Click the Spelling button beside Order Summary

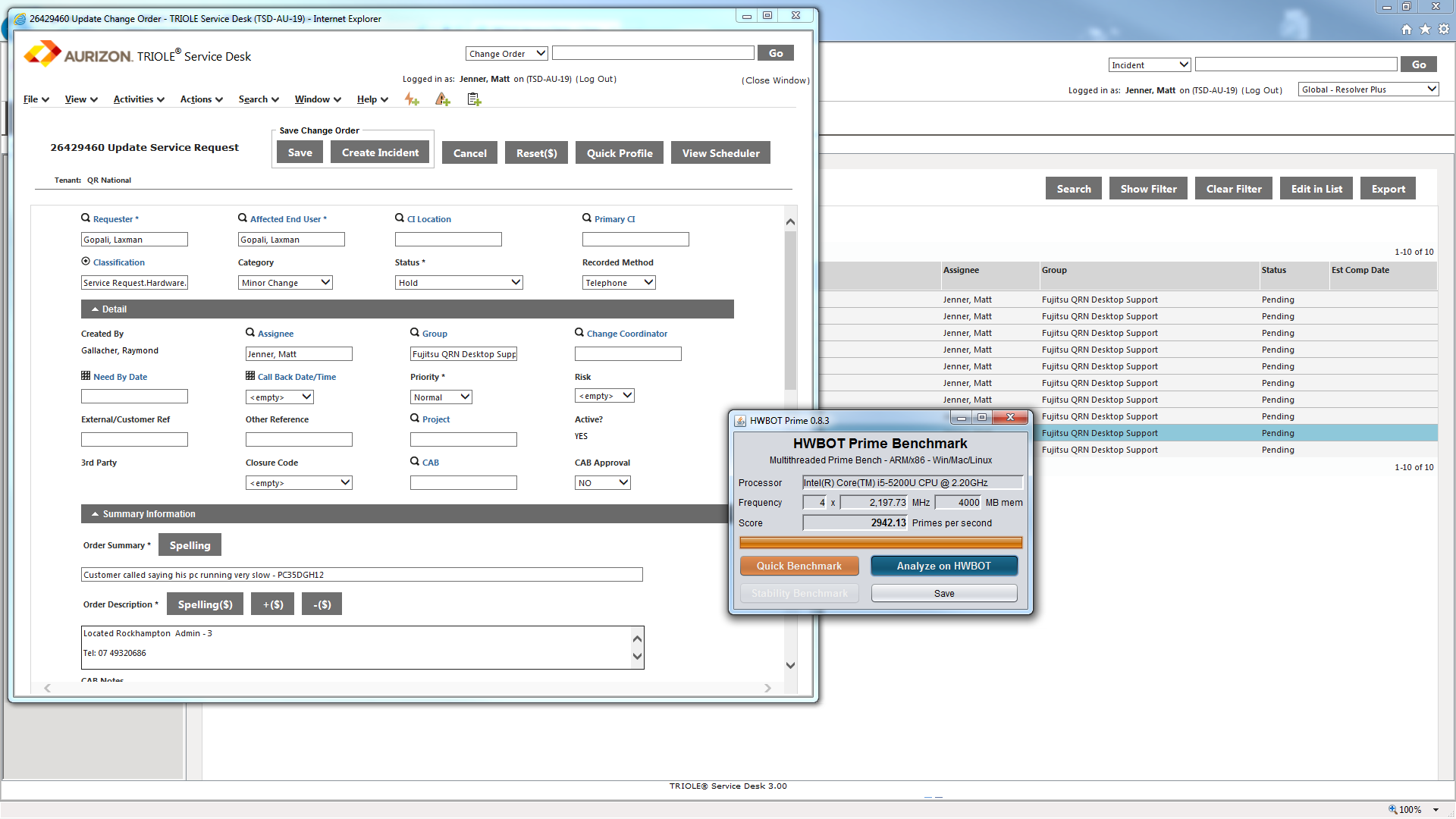point(190,545)
